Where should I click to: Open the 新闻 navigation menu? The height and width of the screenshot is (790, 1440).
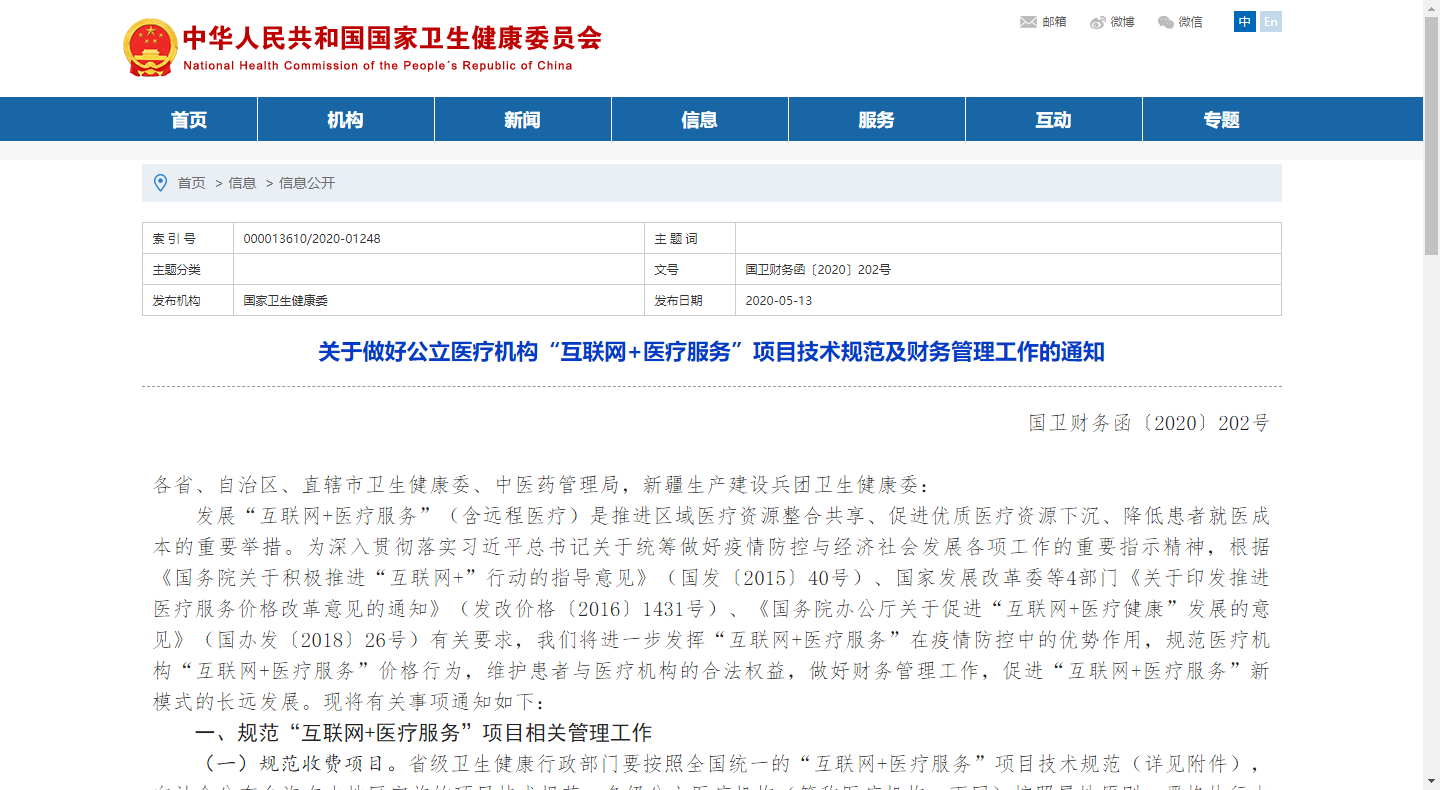click(x=522, y=120)
